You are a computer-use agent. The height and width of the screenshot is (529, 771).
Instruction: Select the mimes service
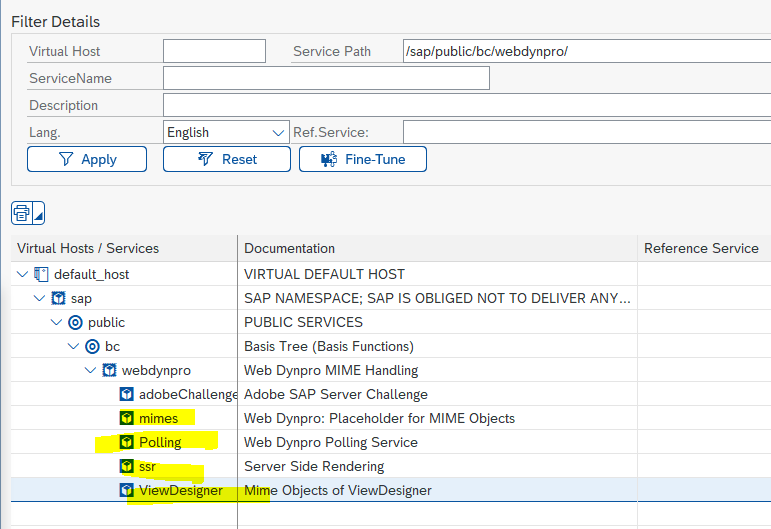[158, 418]
